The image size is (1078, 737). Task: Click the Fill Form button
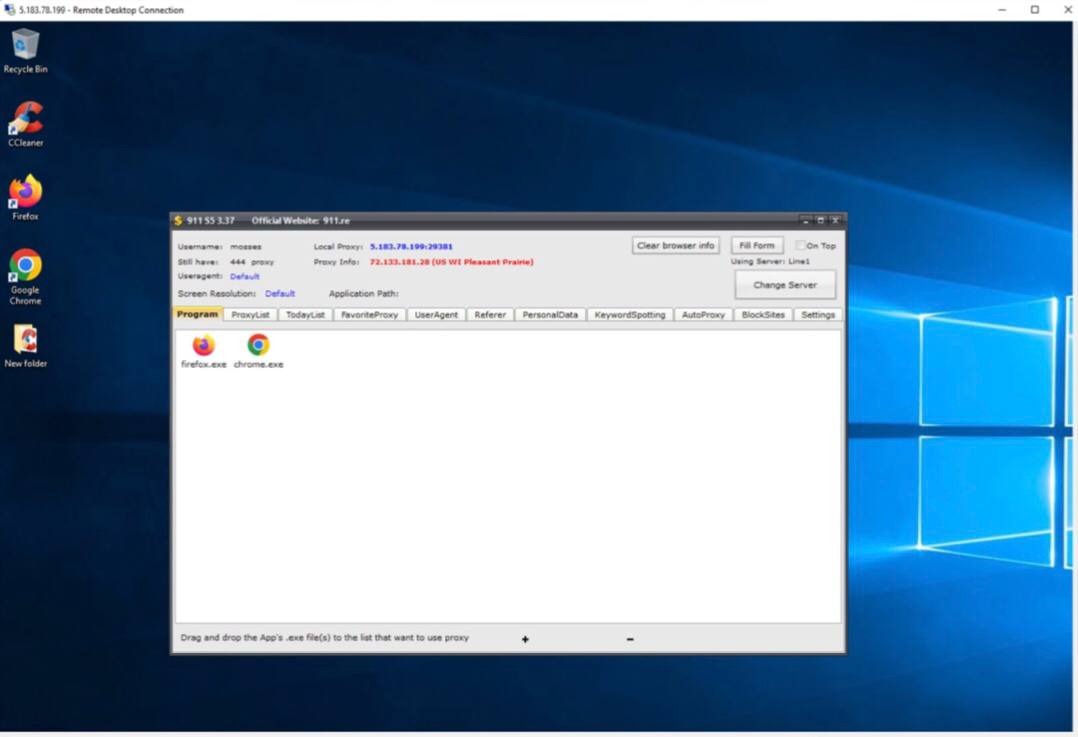click(x=756, y=245)
